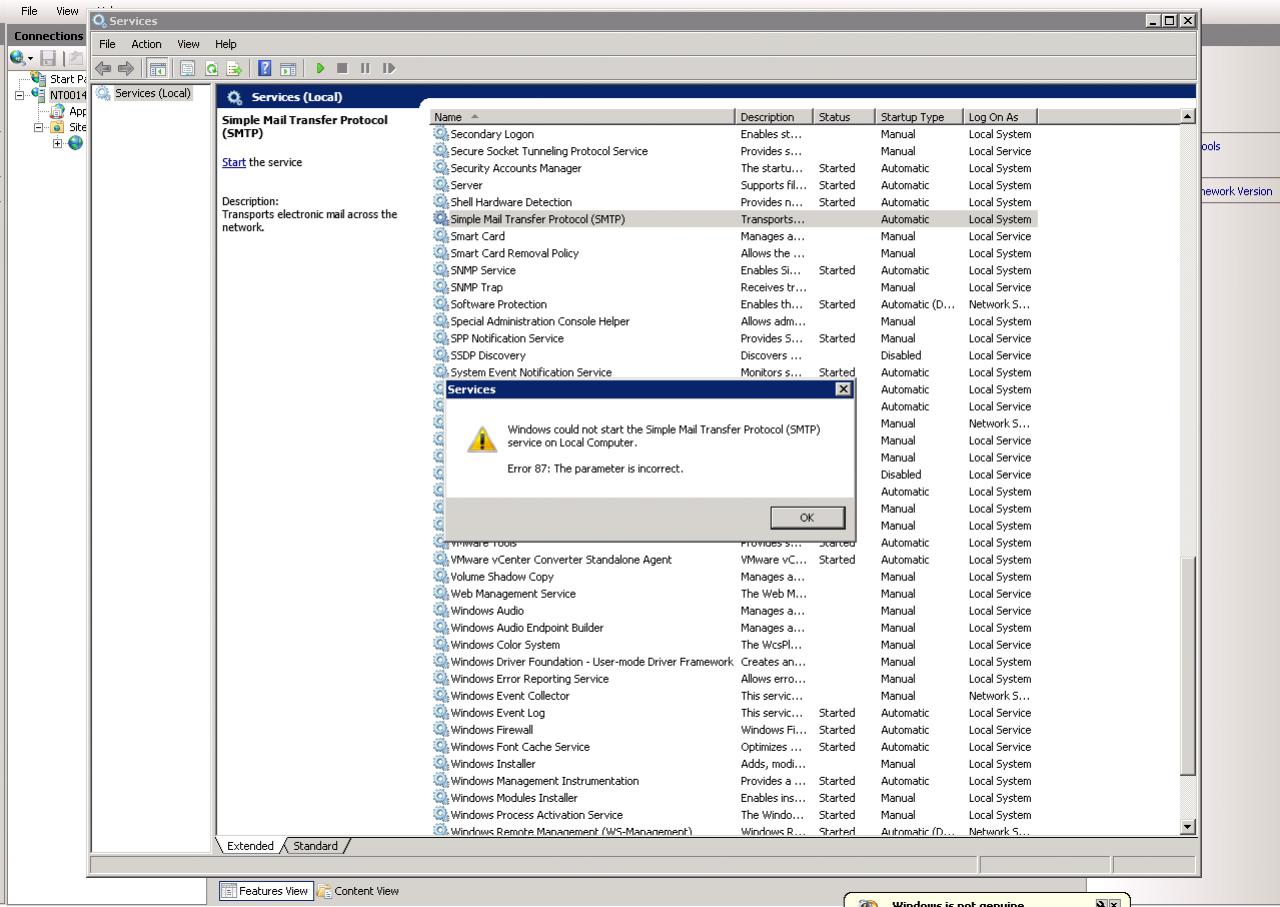Click the services list vertical scrollbar thumb

1188,666
